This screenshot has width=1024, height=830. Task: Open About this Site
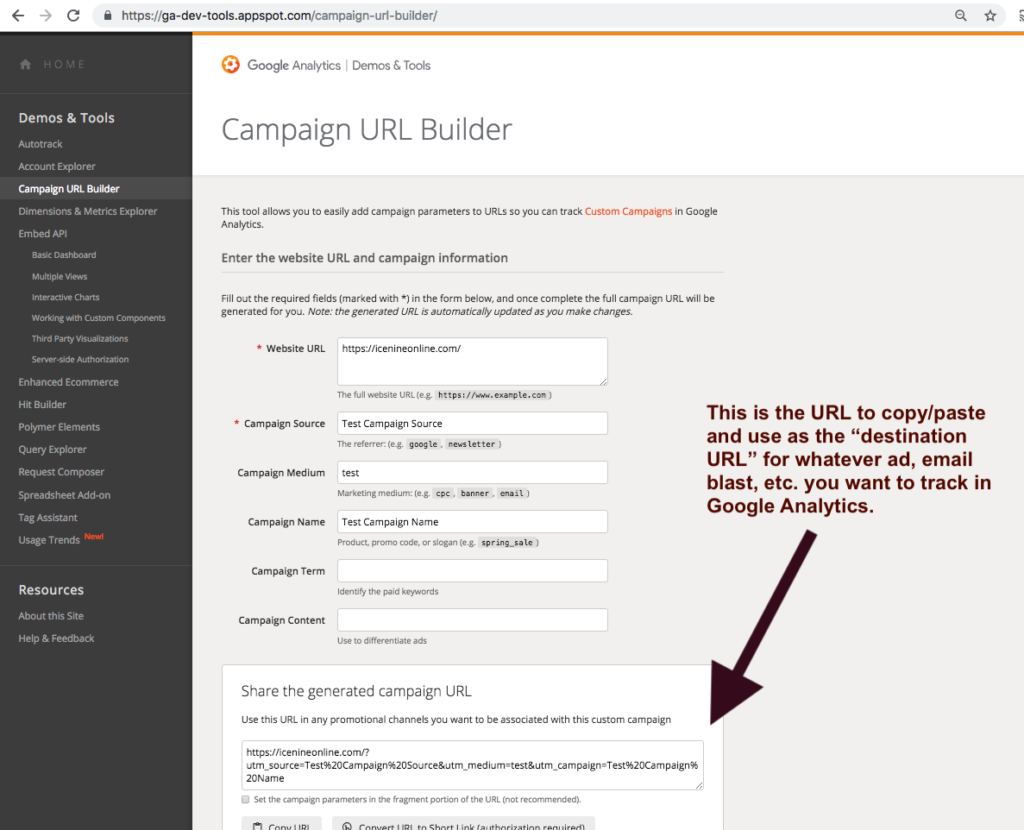(51, 616)
